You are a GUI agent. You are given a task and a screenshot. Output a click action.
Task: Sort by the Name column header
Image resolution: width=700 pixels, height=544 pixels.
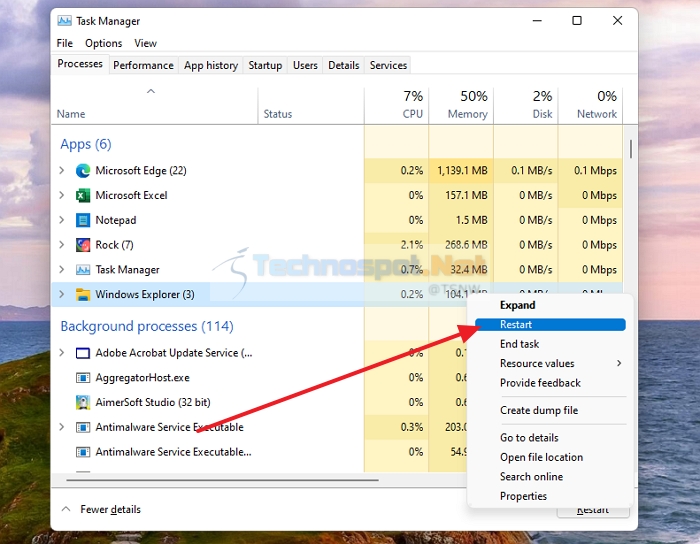click(154, 106)
